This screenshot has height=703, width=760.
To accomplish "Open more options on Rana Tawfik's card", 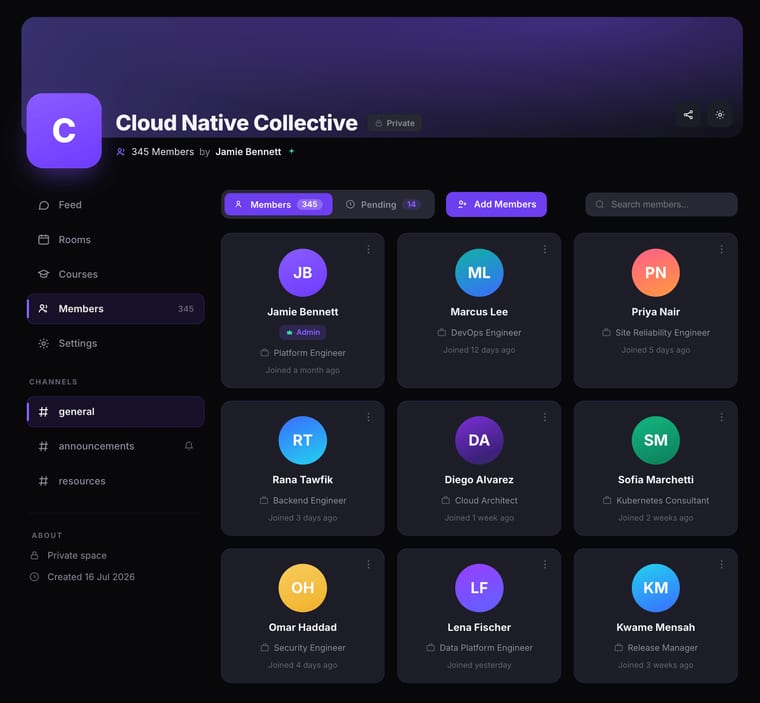I will tap(368, 417).
